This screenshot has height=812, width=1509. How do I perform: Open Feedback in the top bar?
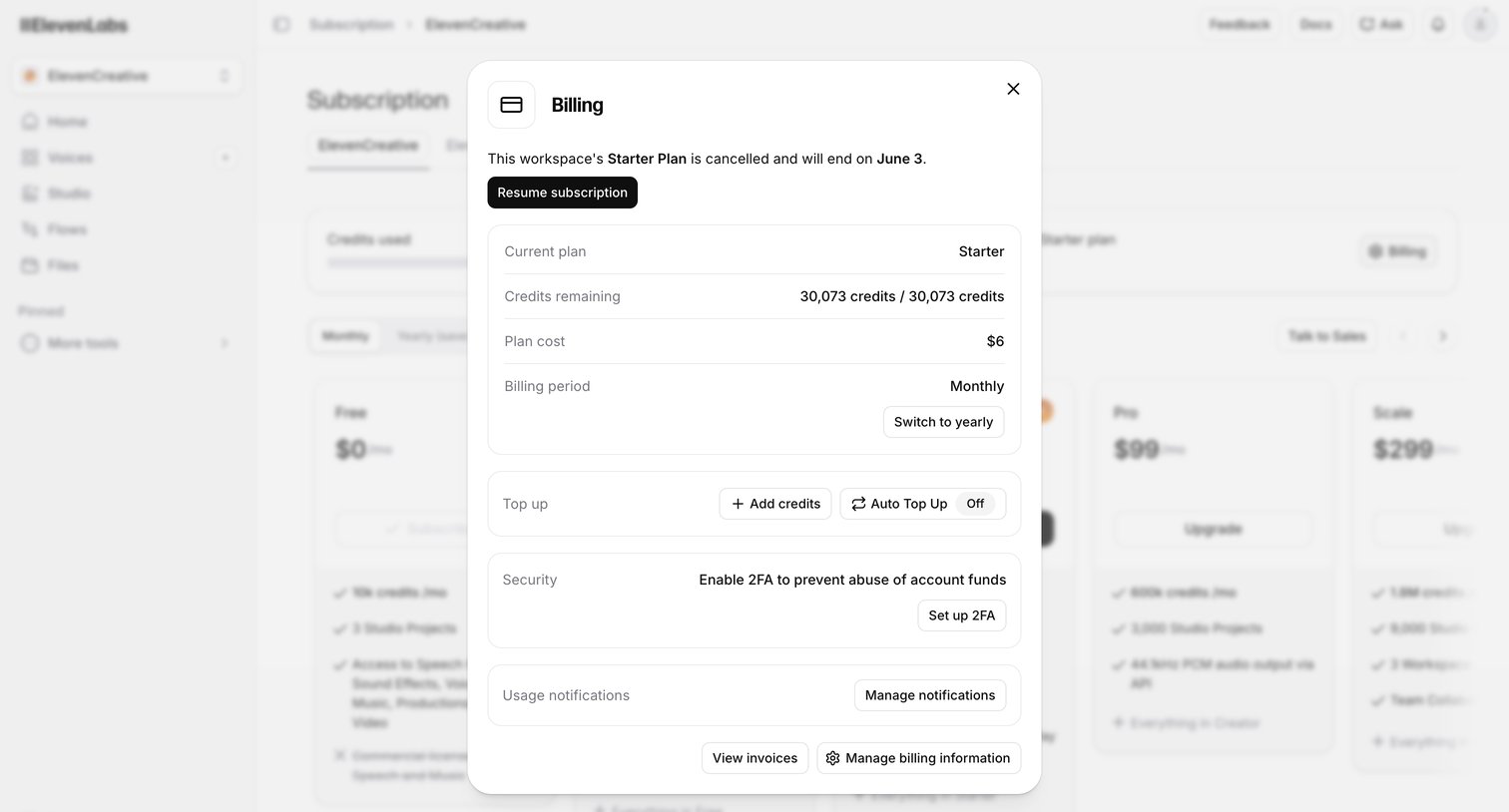pyautogui.click(x=1240, y=24)
